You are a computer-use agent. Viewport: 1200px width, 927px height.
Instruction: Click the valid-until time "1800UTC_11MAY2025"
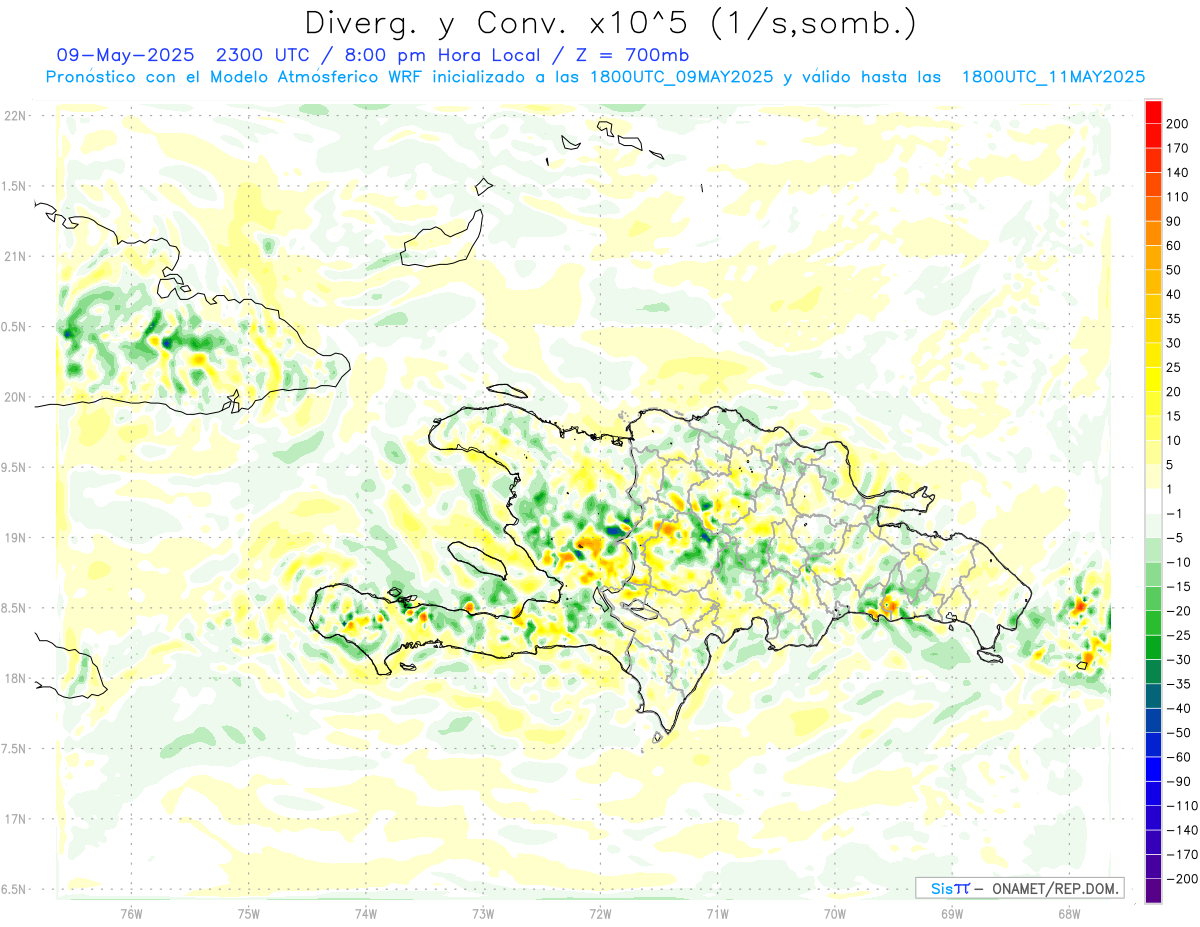(x=1053, y=77)
